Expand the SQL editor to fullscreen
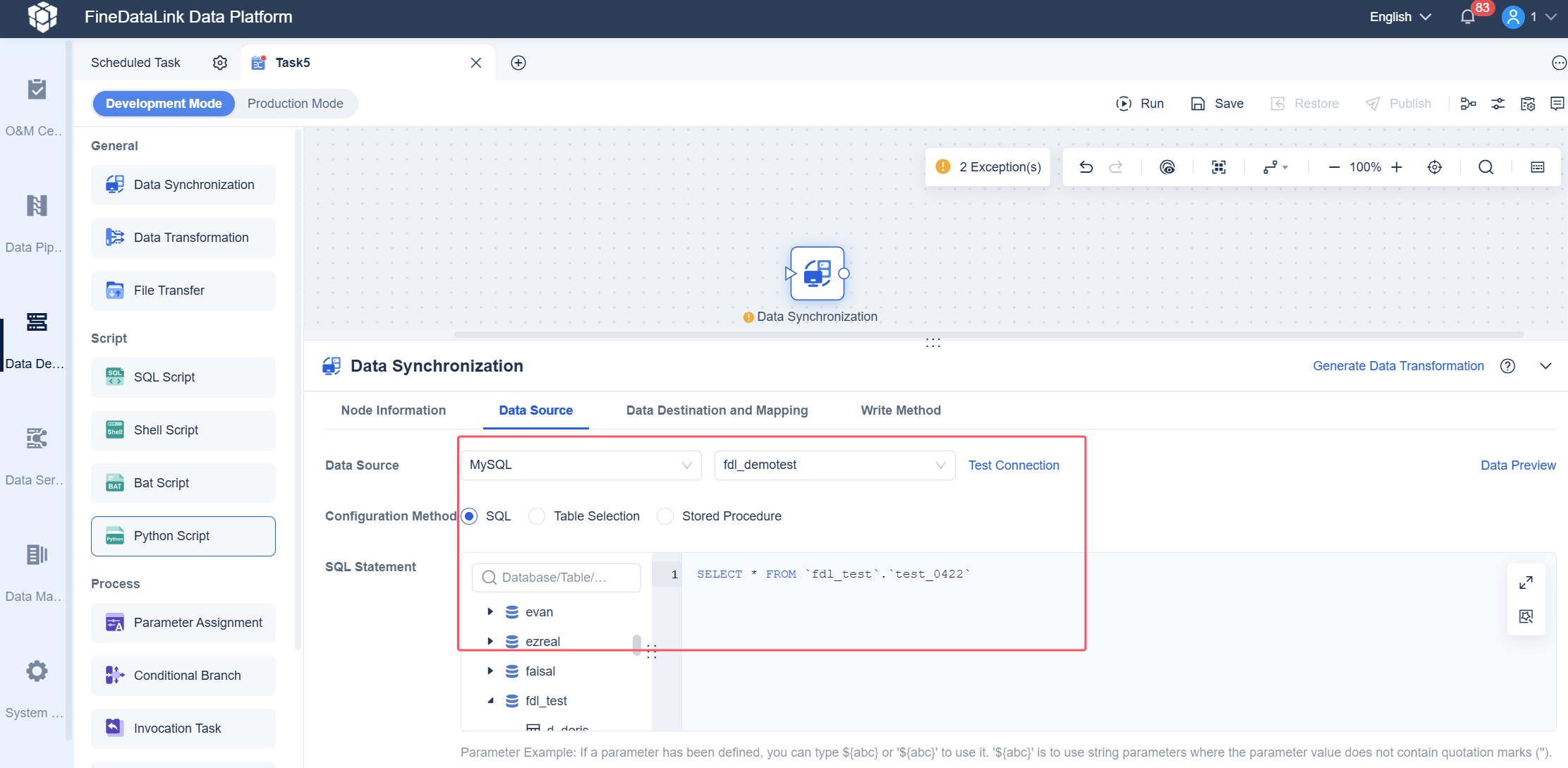This screenshot has height=768, width=1568. click(x=1526, y=583)
